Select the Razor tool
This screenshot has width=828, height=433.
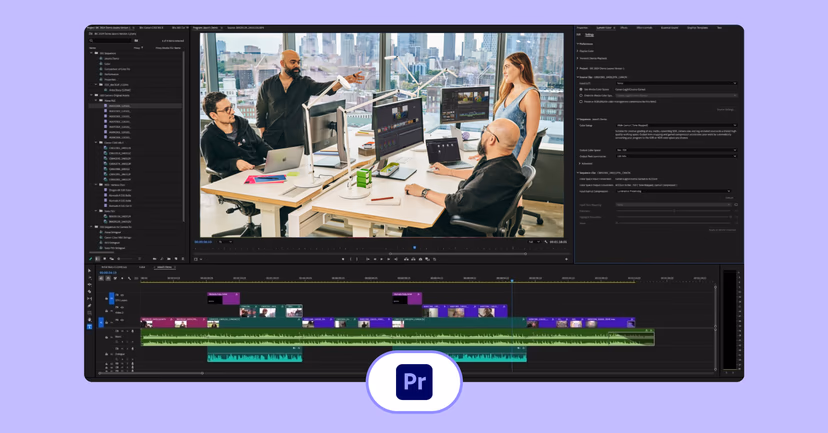point(89,291)
